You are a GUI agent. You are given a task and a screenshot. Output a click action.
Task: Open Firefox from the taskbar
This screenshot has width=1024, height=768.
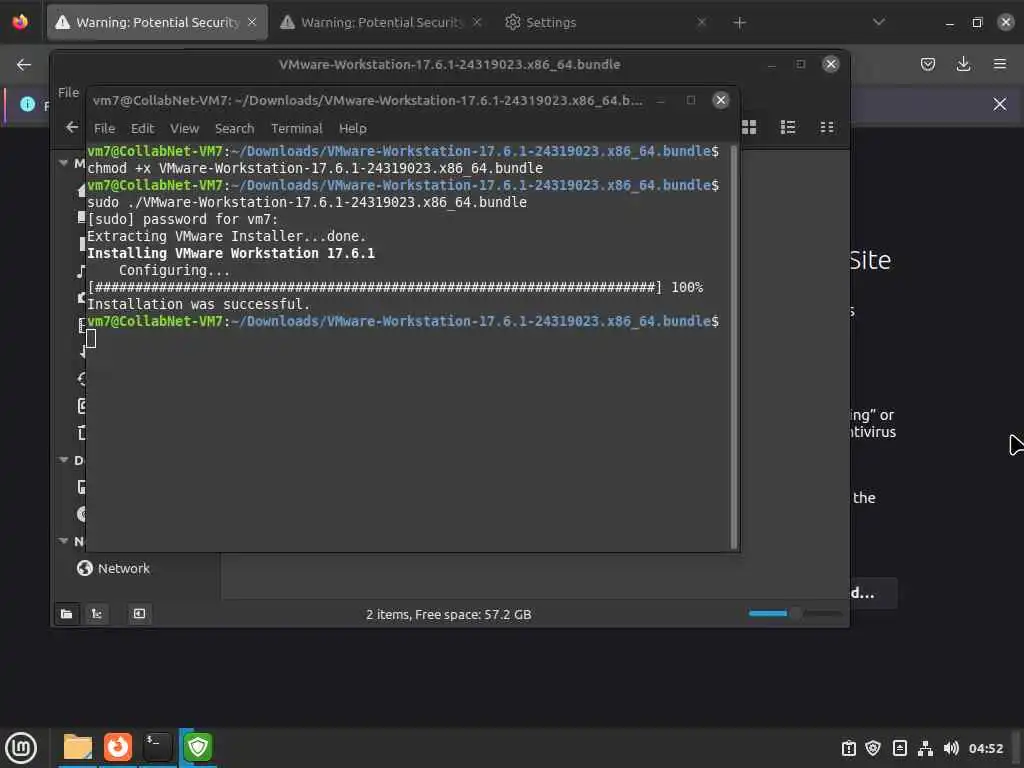pyautogui.click(x=118, y=747)
